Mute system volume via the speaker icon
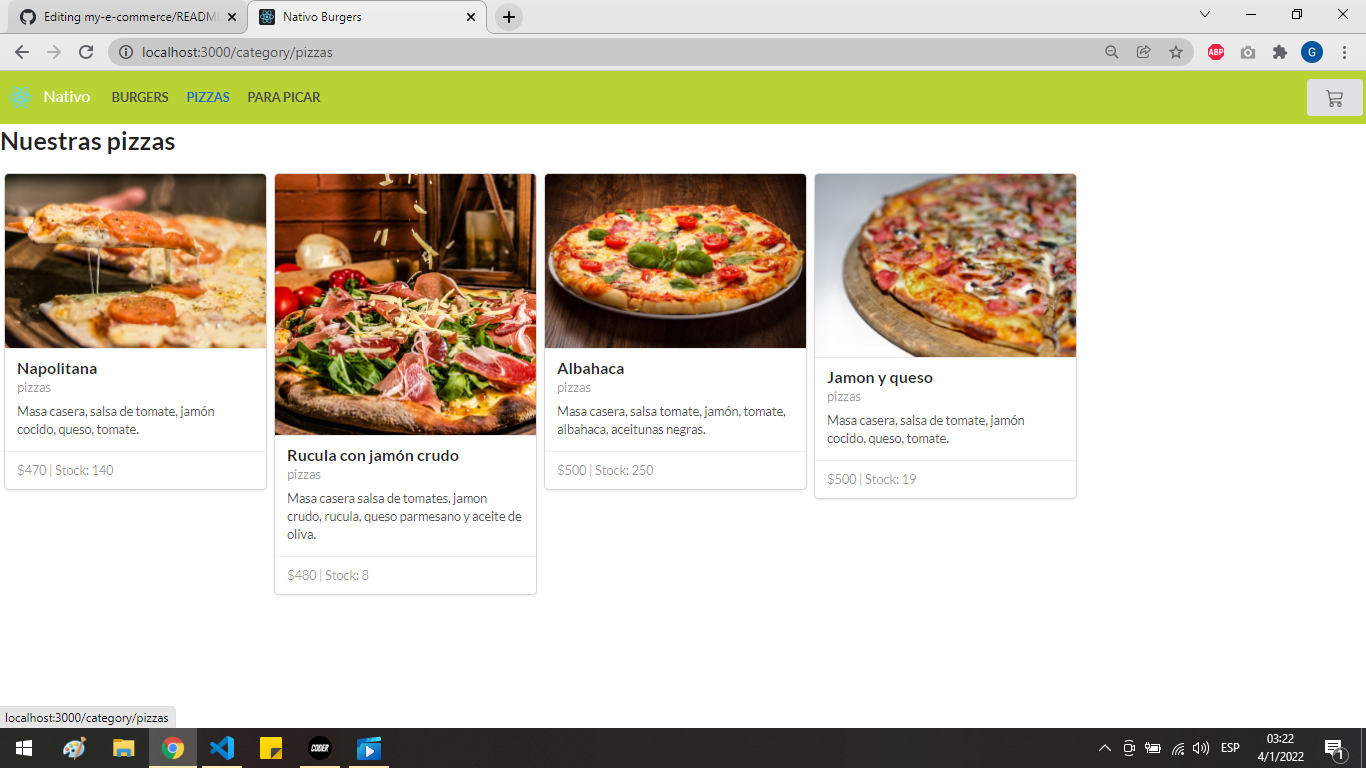 1199,747
